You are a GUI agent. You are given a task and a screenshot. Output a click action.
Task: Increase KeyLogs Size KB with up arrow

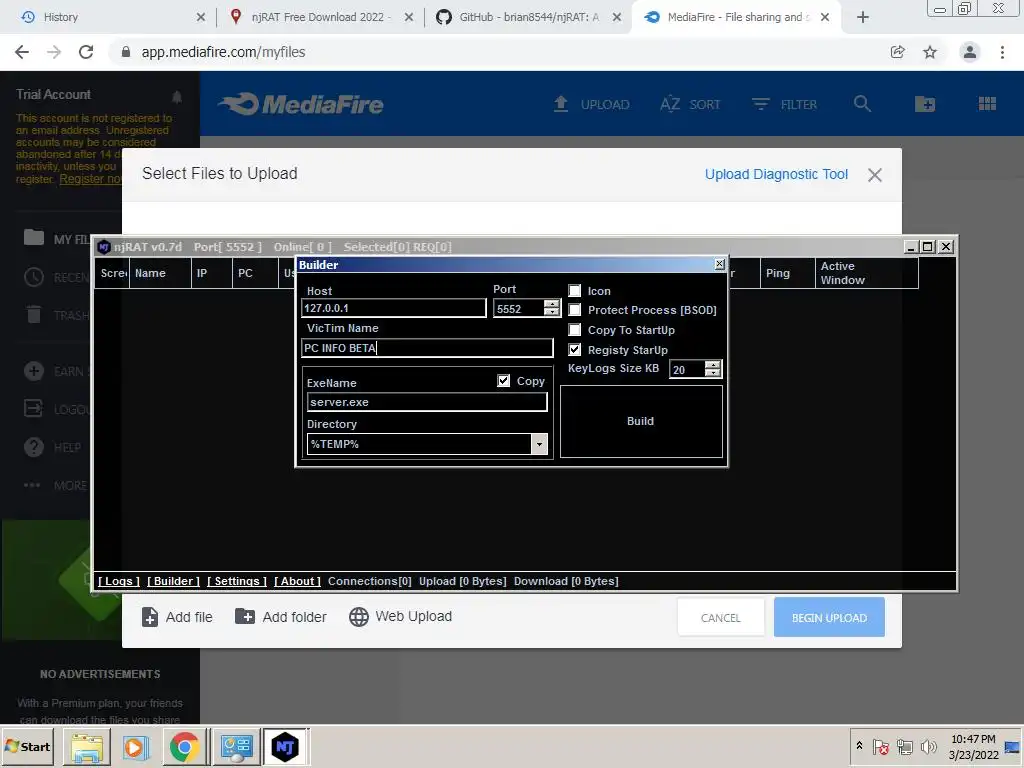[712, 364]
